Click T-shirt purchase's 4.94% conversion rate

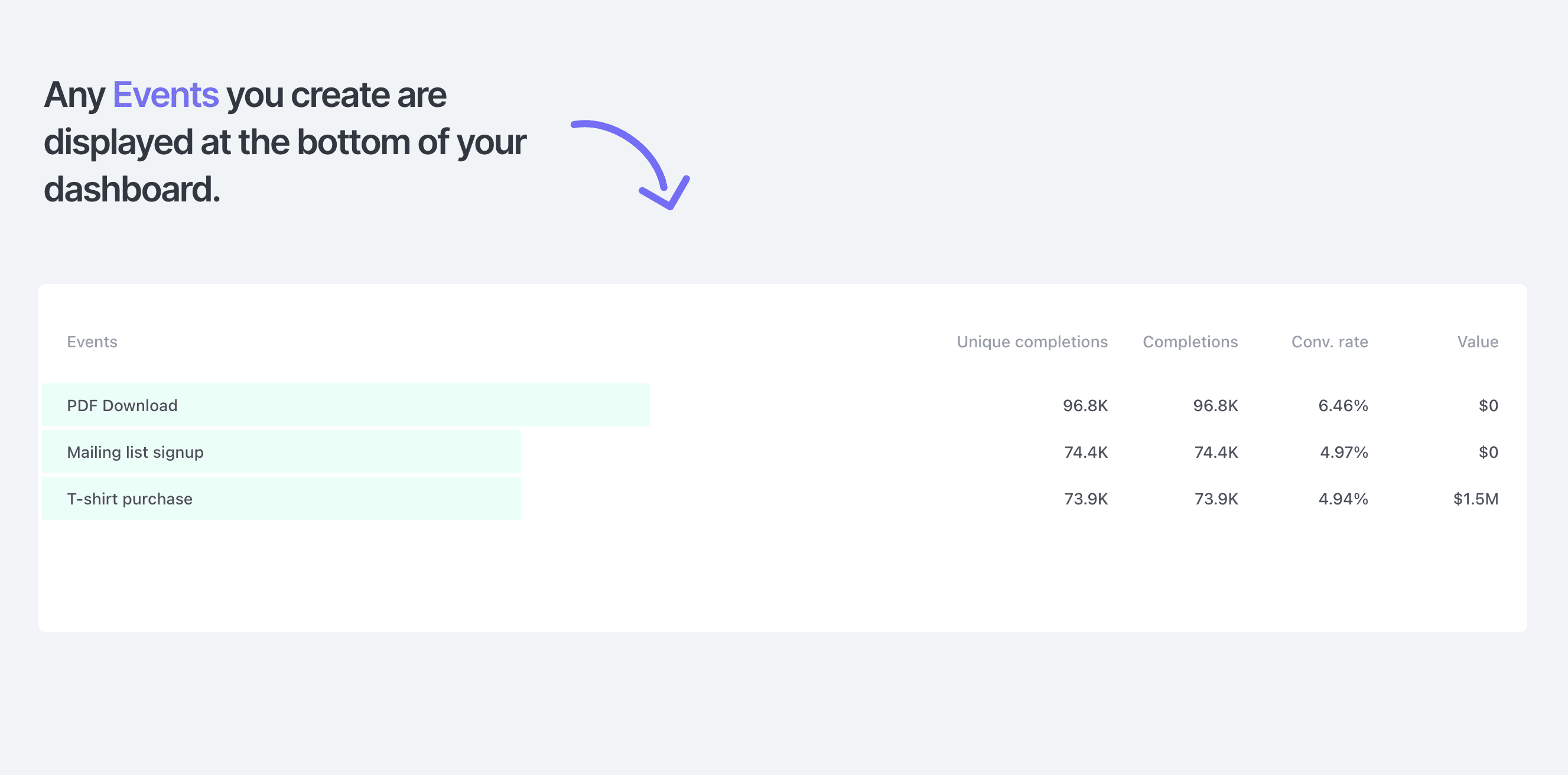pos(1343,499)
